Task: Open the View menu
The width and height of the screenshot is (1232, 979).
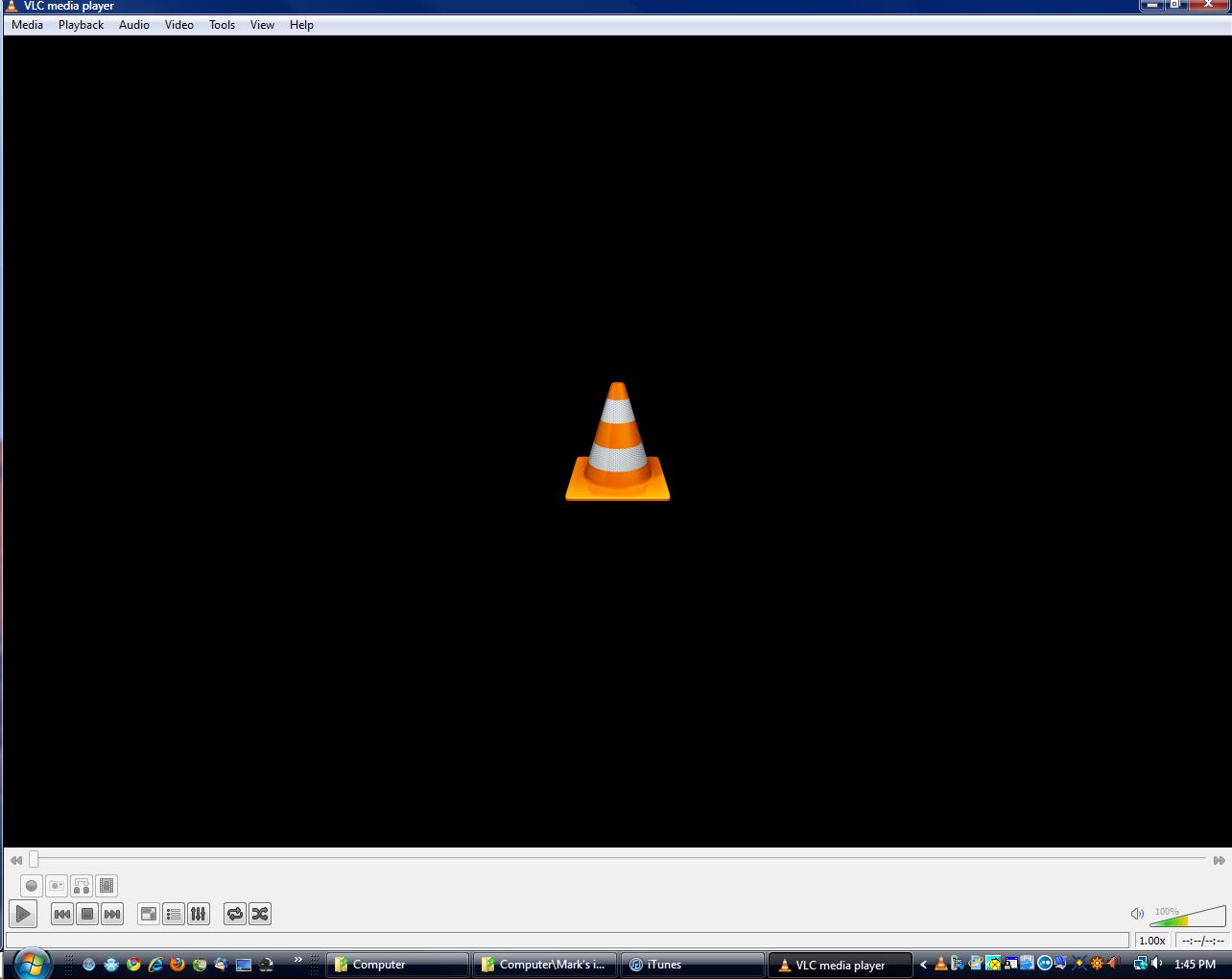Action: 262,25
